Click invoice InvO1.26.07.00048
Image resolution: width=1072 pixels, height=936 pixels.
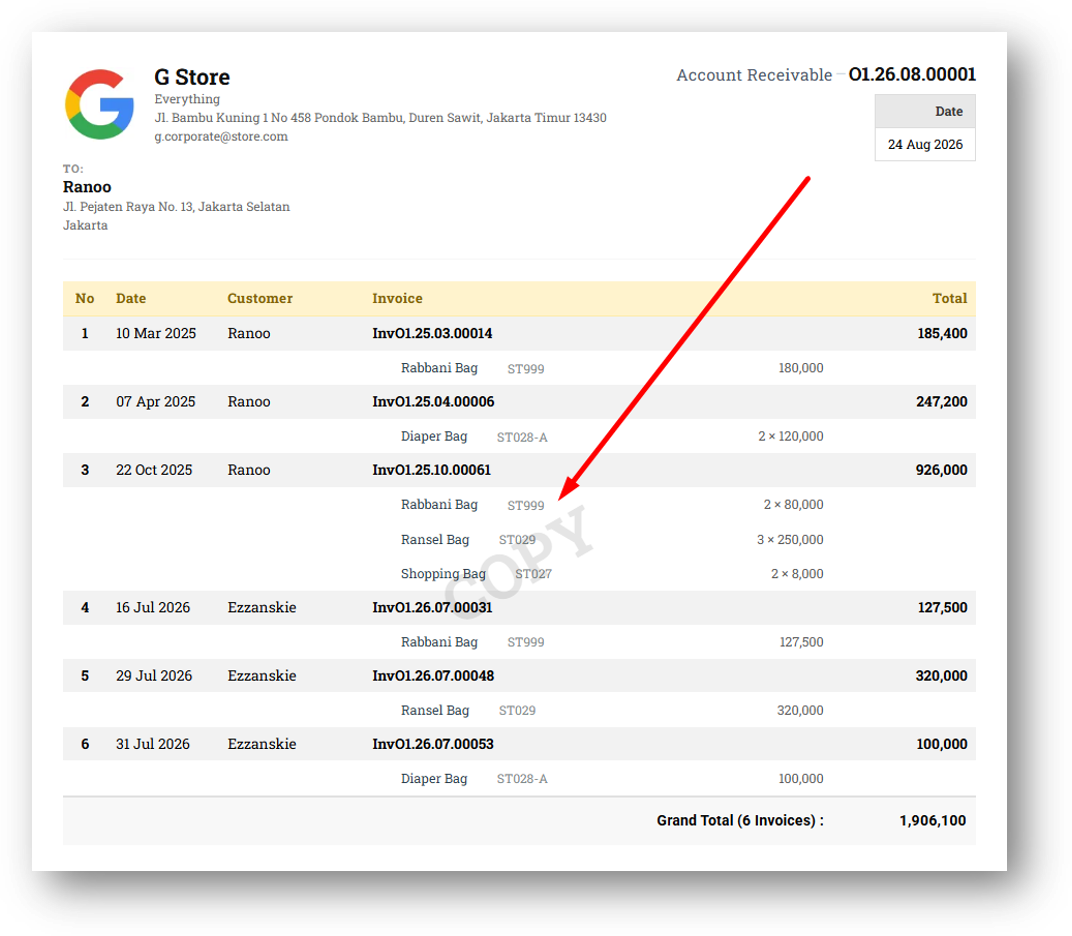coord(433,676)
